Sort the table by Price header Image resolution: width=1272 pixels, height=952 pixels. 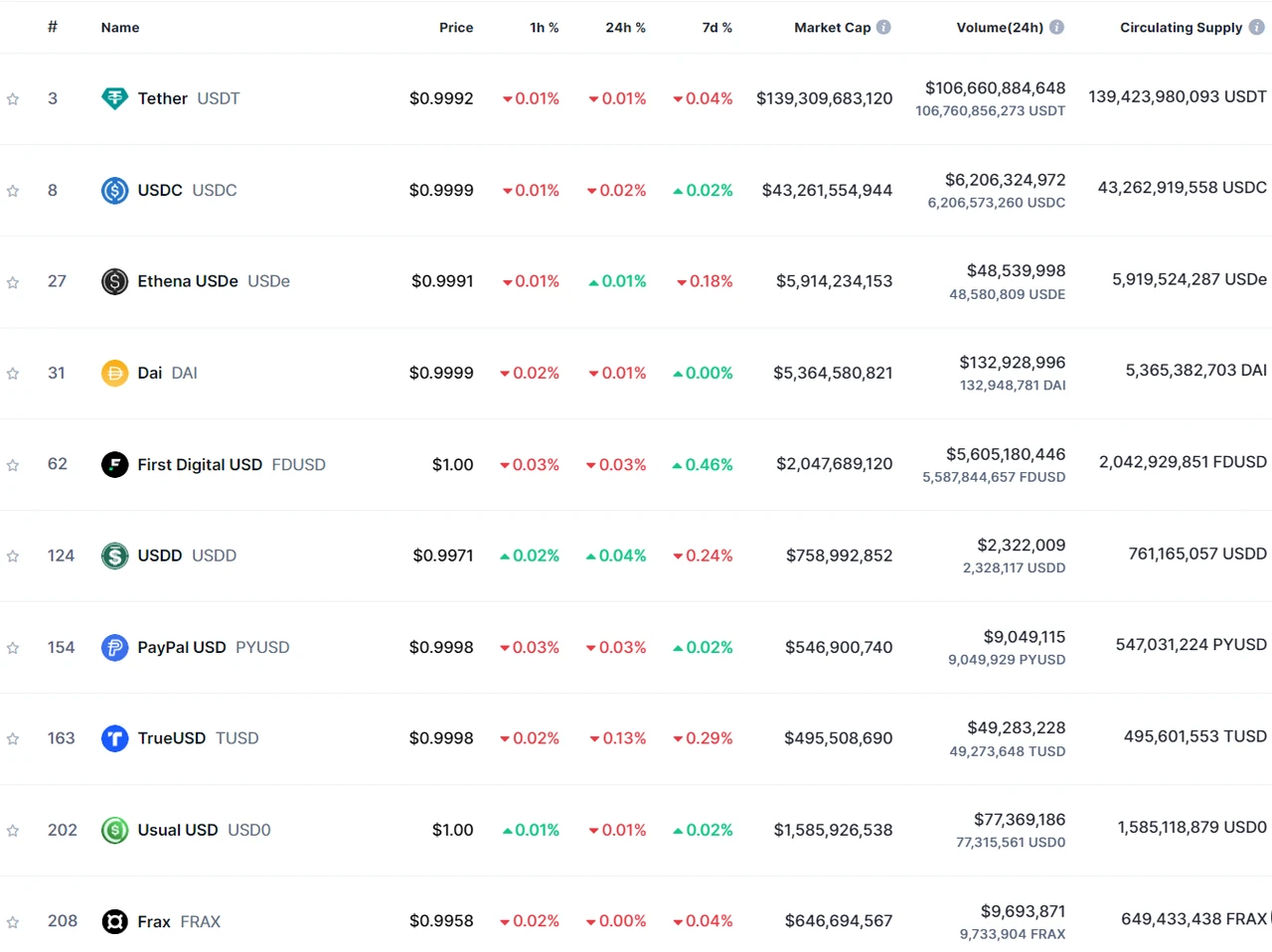coord(456,28)
